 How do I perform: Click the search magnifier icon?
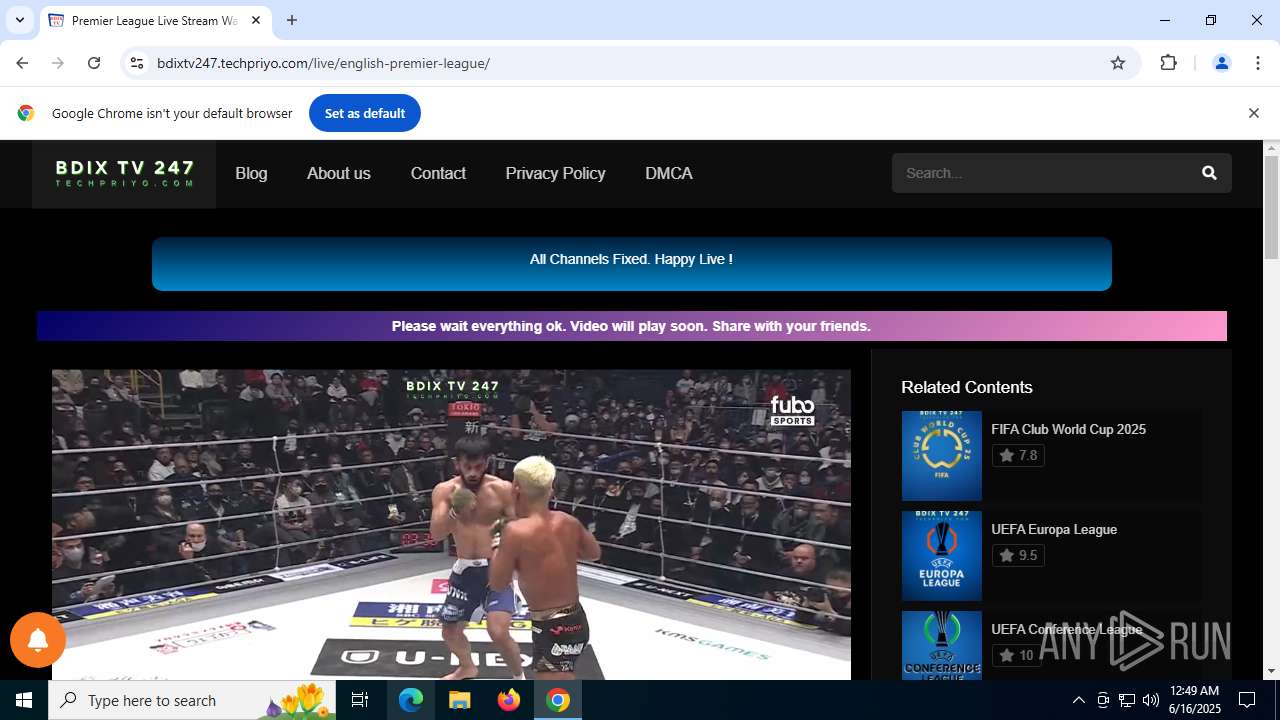[1209, 173]
